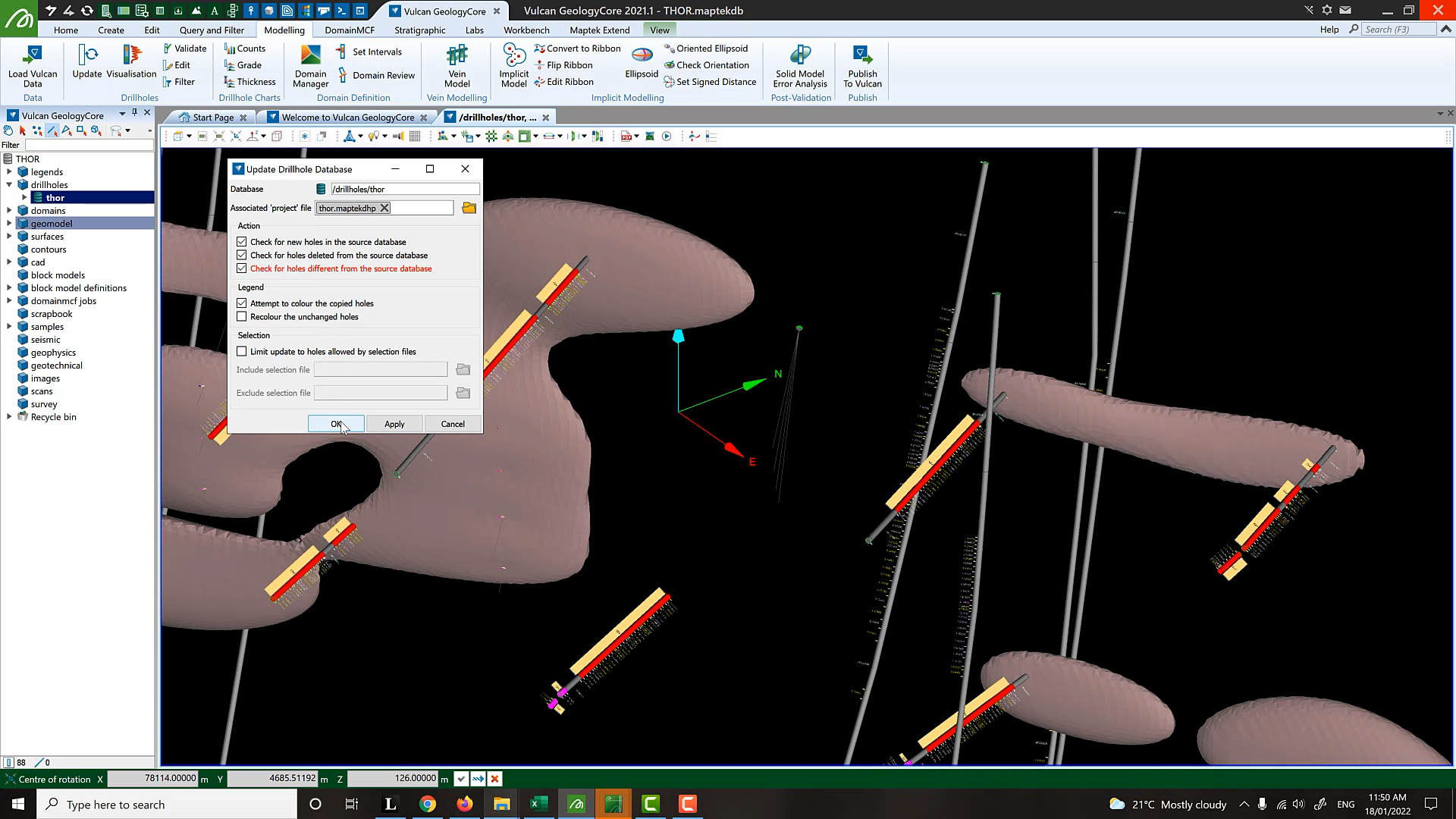This screenshot has width=1456, height=819.
Task: Click the X coordinate input field
Action: pyautogui.click(x=152, y=779)
